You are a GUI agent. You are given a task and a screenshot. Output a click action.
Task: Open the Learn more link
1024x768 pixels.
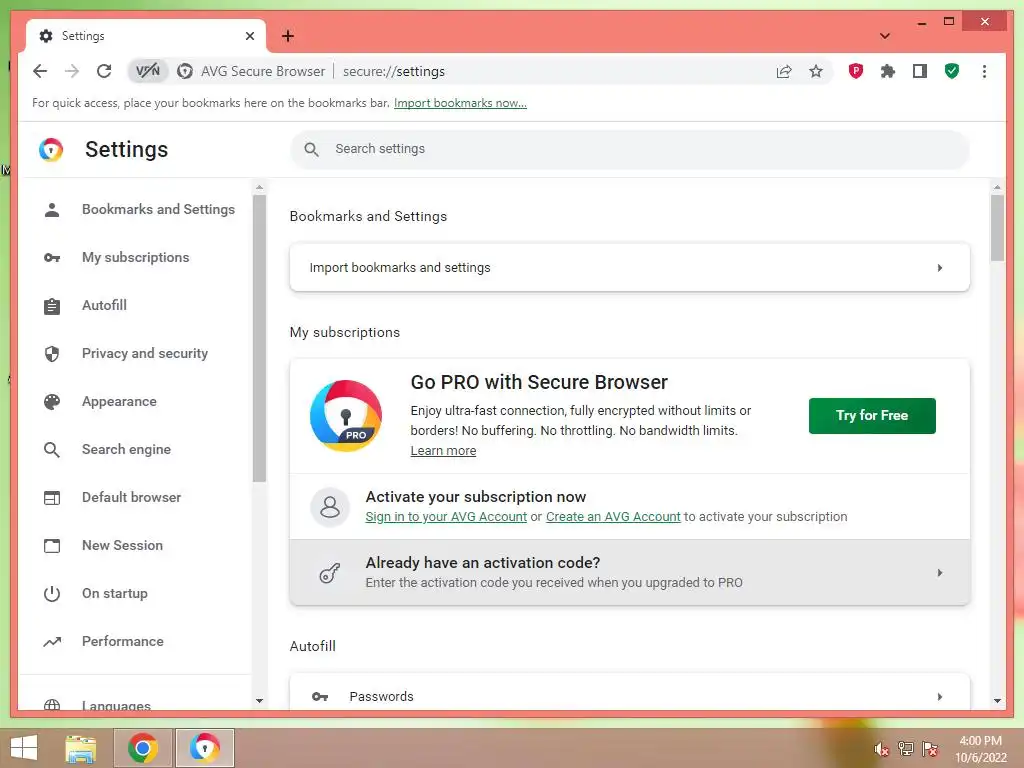point(443,451)
